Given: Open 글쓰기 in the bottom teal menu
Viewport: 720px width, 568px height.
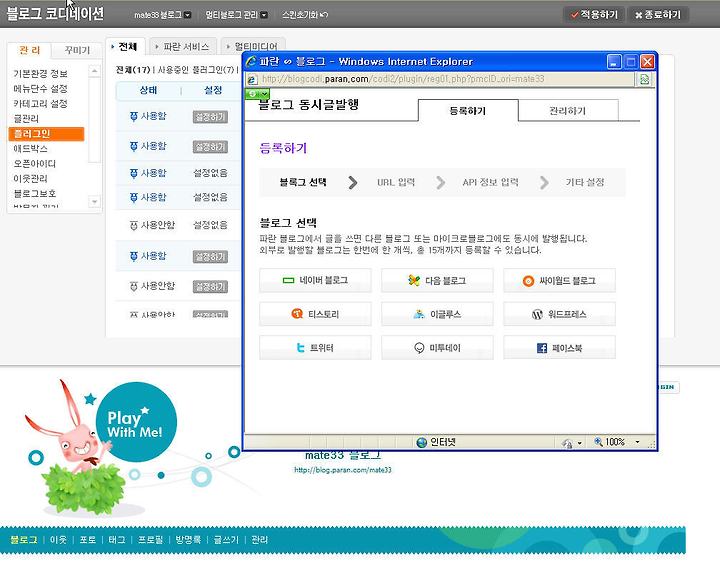Looking at the screenshot, I should (x=226, y=540).
